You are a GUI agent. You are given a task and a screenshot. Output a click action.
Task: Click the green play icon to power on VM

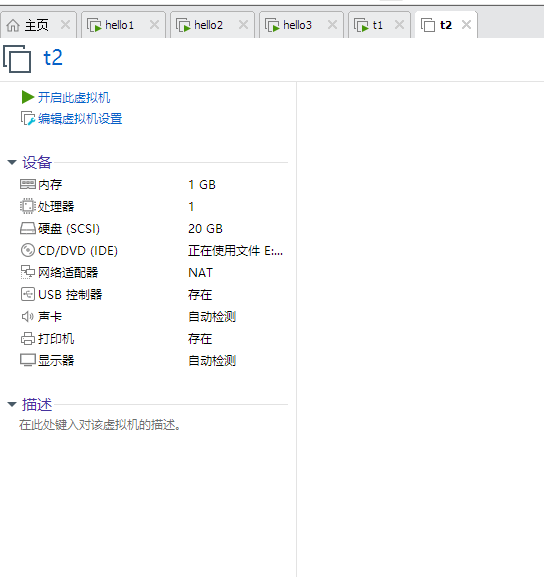28,97
